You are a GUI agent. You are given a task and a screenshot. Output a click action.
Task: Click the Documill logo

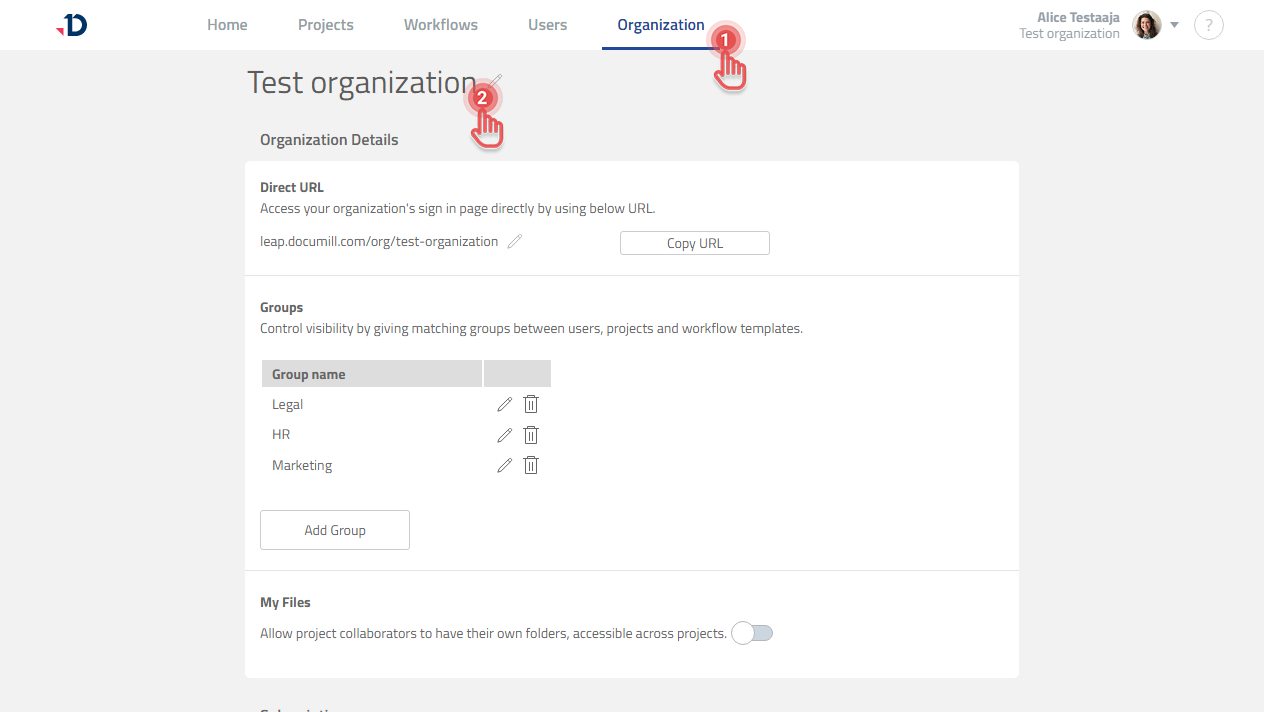pos(69,25)
